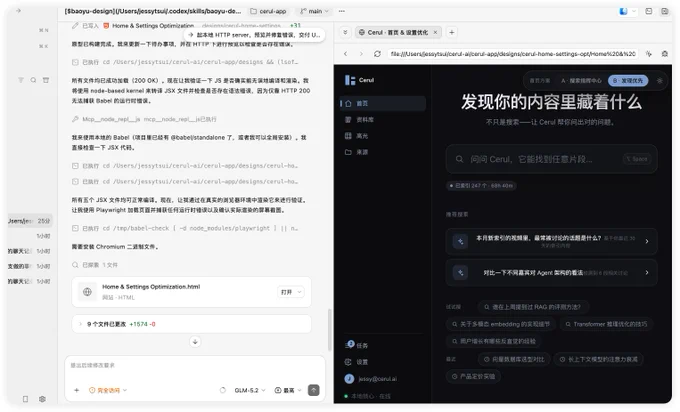Click the cerul-app folder label
The image size is (680, 412).
pos(268,11)
